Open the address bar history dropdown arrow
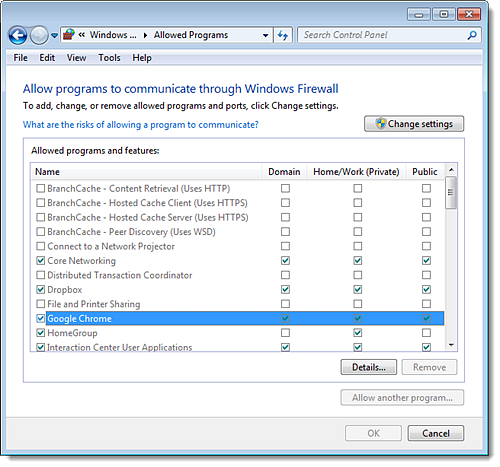The width and height of the screenshot is (500, 467). pyautogui.click(x=265, y=35)
